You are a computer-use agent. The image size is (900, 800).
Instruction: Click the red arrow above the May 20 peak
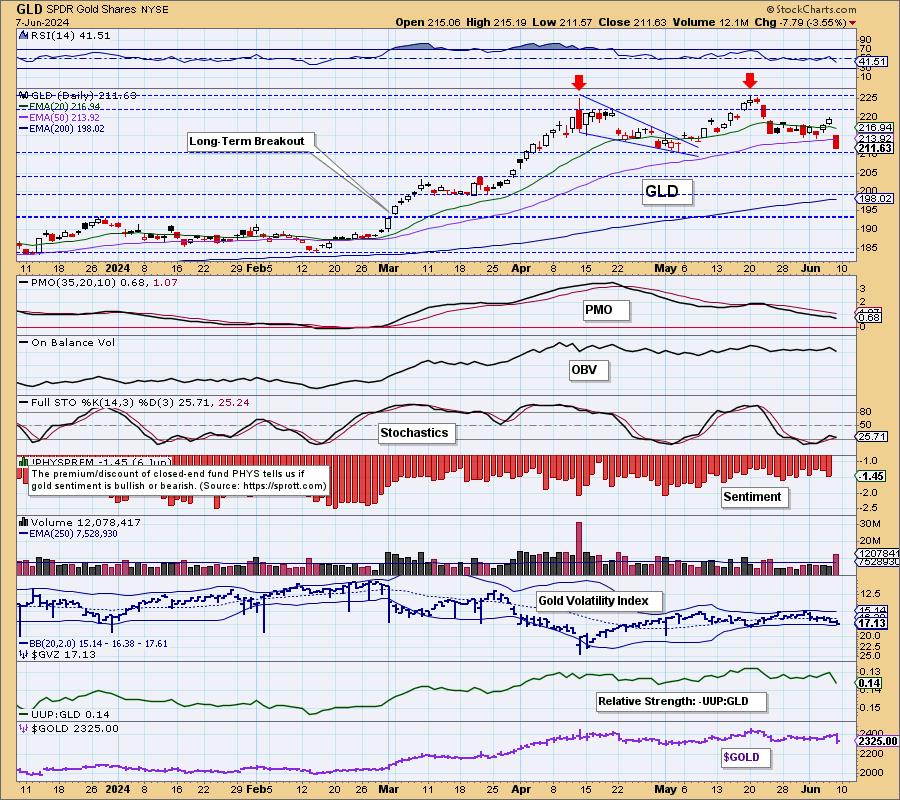click(750, 80)
